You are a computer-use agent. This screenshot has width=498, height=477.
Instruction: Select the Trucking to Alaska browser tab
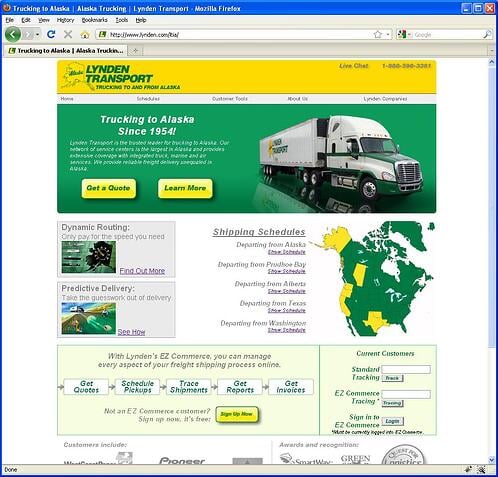(x=66, y=51)
